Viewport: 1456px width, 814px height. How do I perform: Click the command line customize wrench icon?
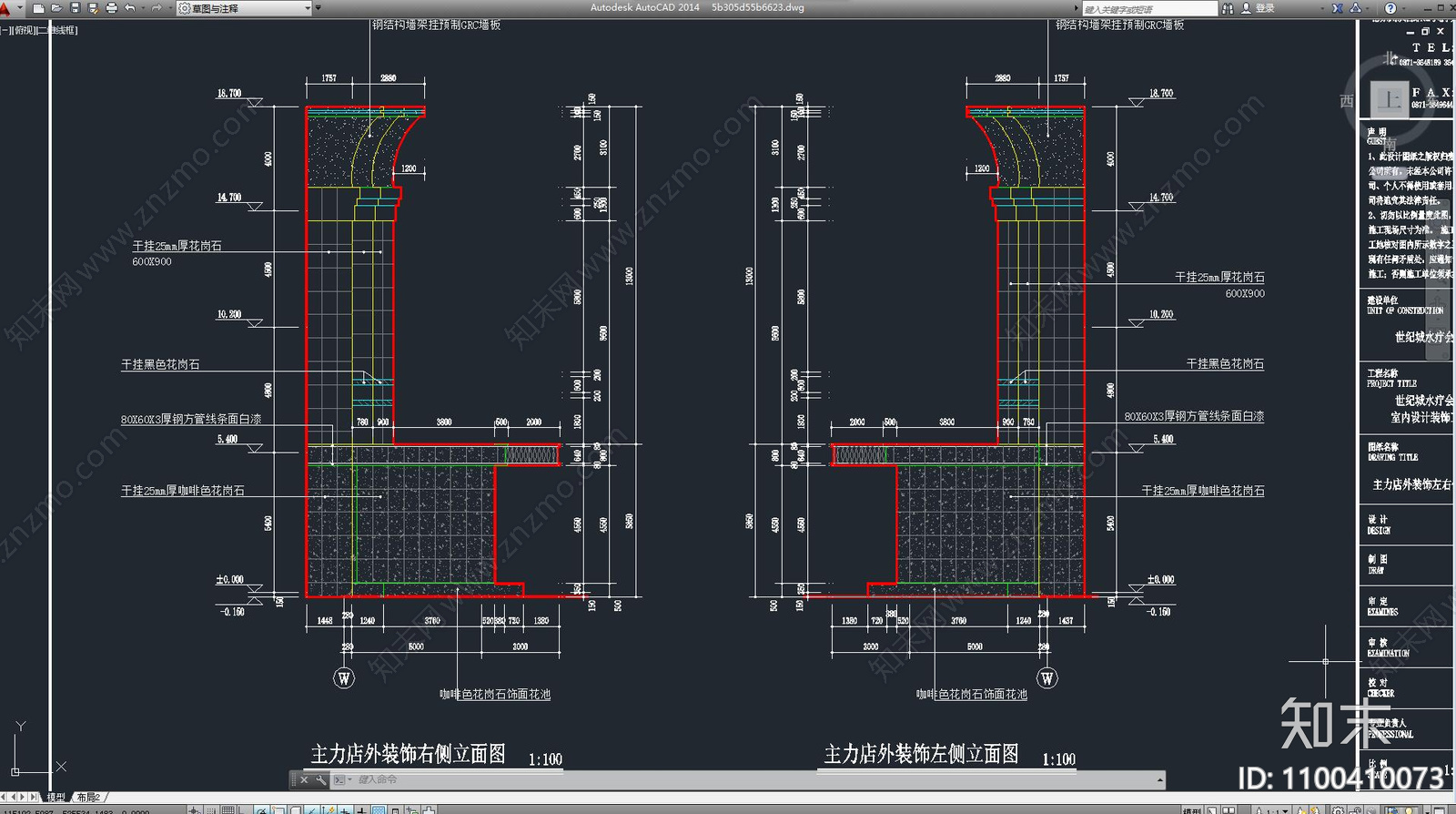point(320,779)
